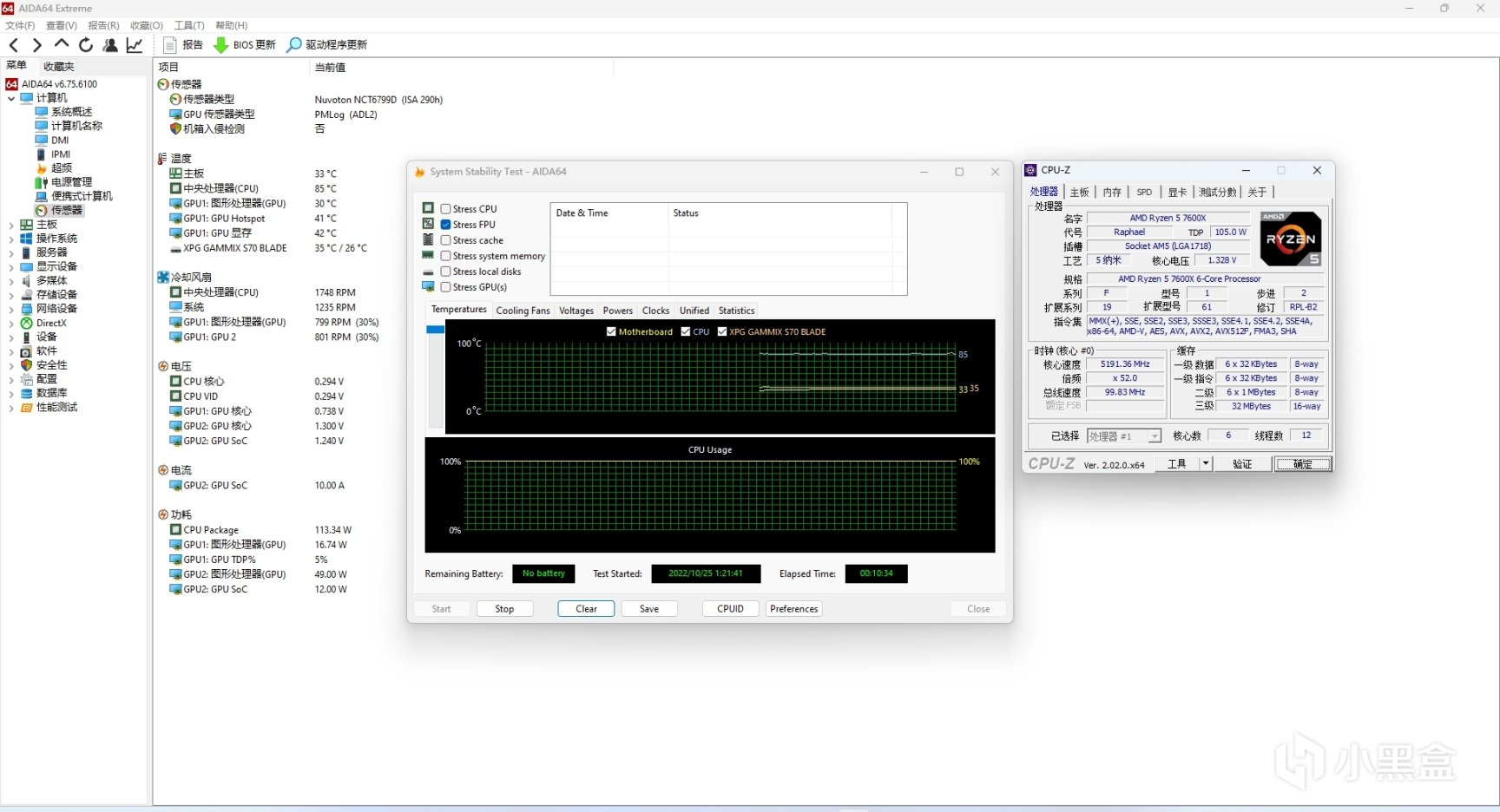
Task: Click the 网络设备 network icon
Action: (27, 309)
